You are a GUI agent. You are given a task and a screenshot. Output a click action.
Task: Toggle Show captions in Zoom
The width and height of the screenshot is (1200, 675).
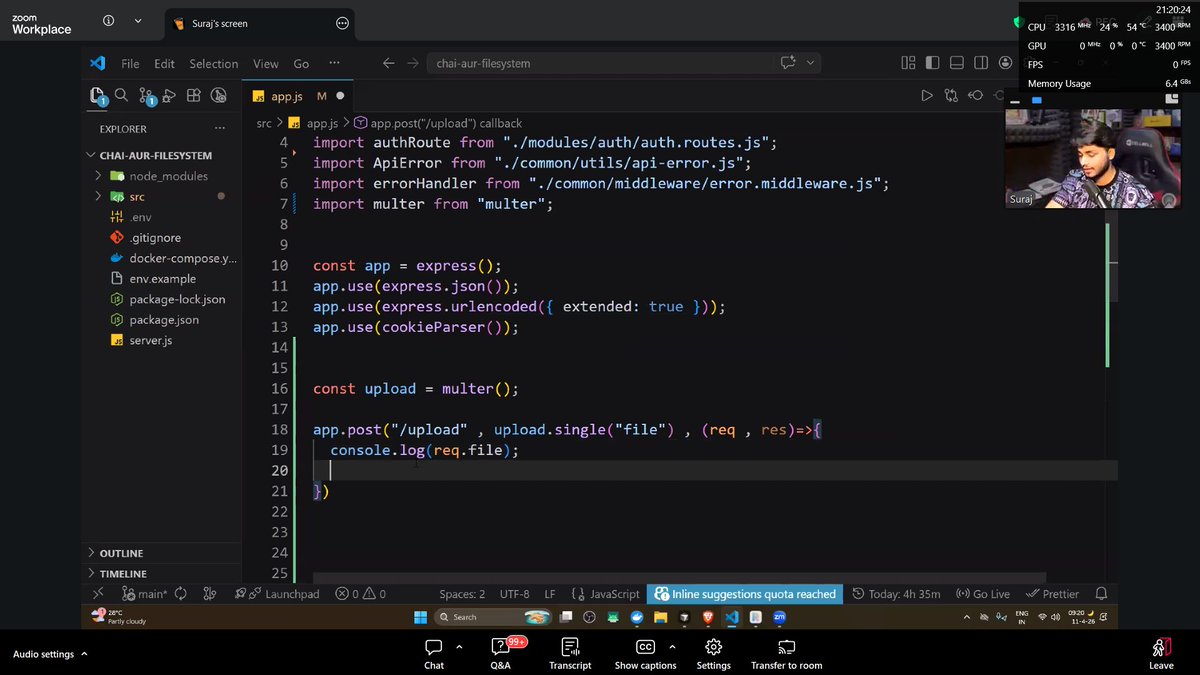(645, 653)
